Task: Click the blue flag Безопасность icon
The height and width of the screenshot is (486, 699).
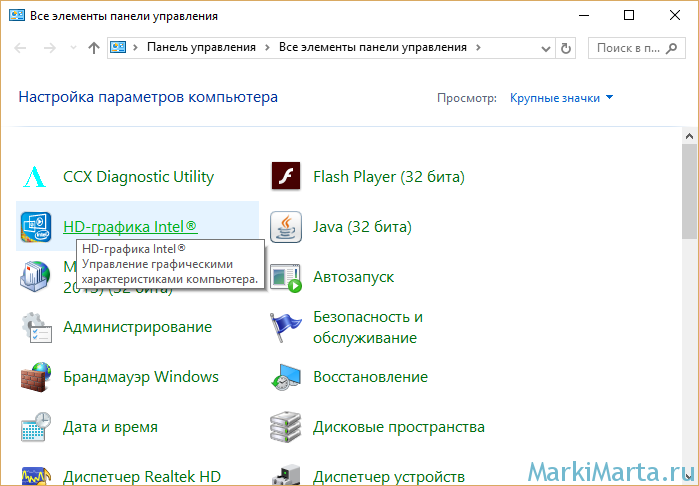Action: (x=285, y=327)
